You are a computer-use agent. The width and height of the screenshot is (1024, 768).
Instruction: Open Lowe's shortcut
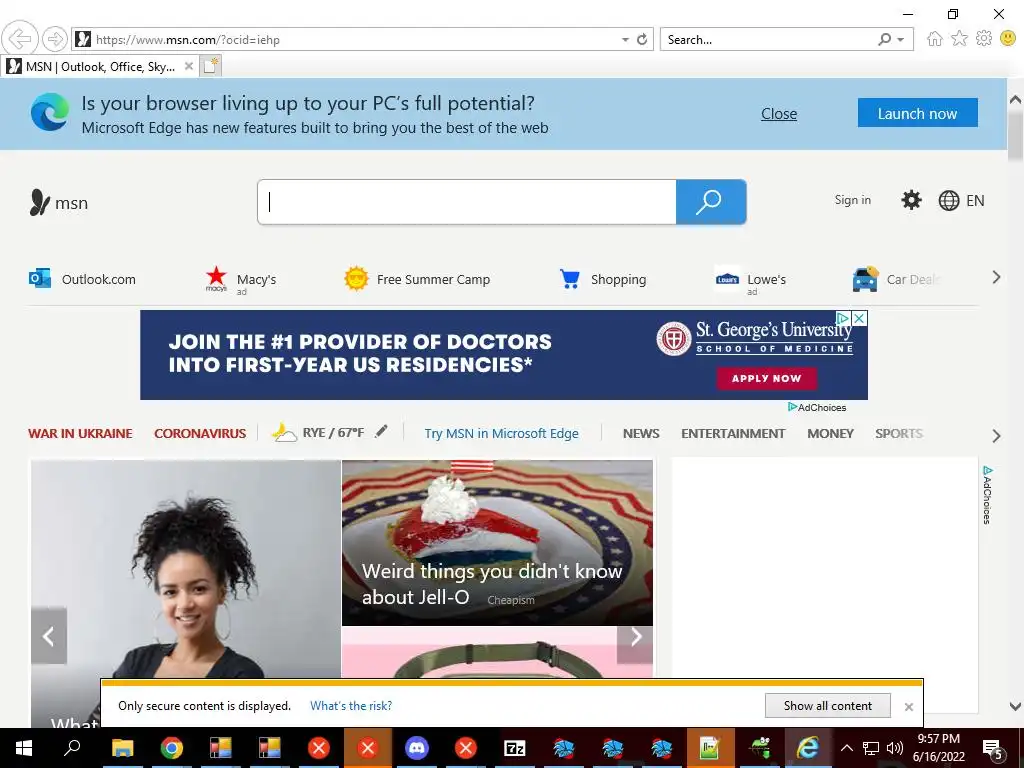[750, 280]
